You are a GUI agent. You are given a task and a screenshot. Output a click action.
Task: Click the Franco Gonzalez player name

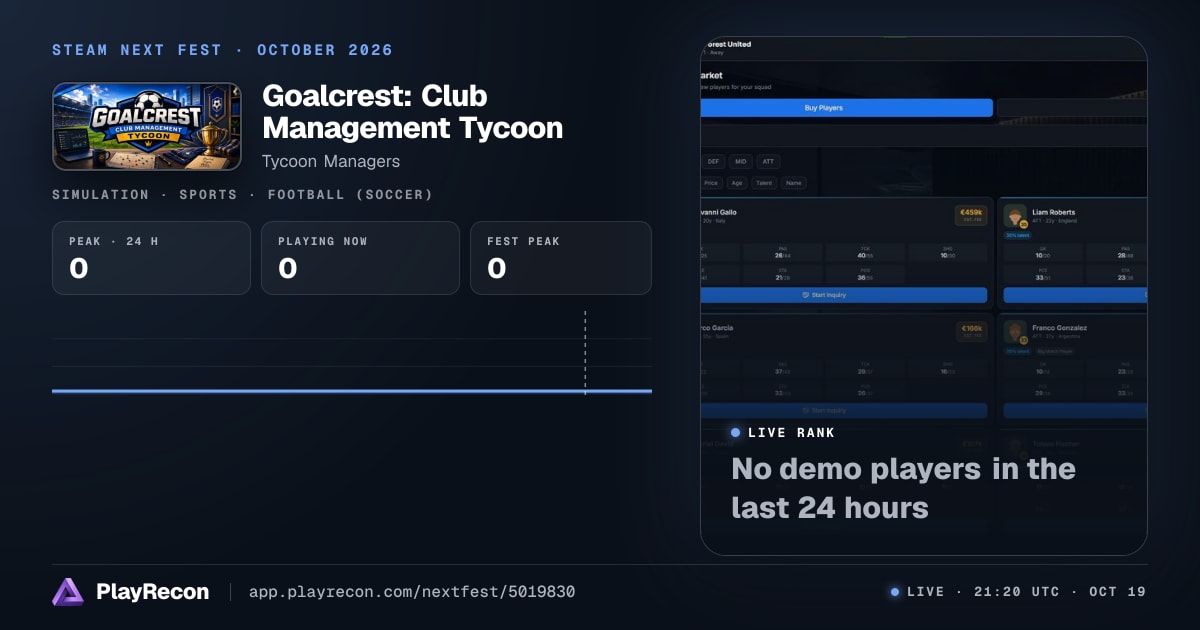pos(1059,327)
